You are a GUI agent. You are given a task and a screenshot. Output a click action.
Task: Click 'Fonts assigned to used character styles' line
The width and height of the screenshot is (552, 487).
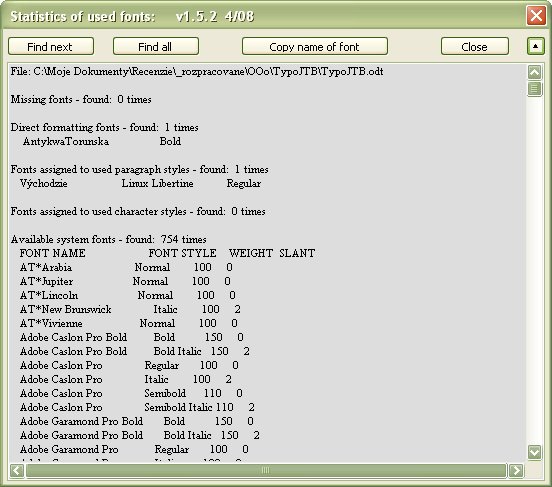click(138, 211)
